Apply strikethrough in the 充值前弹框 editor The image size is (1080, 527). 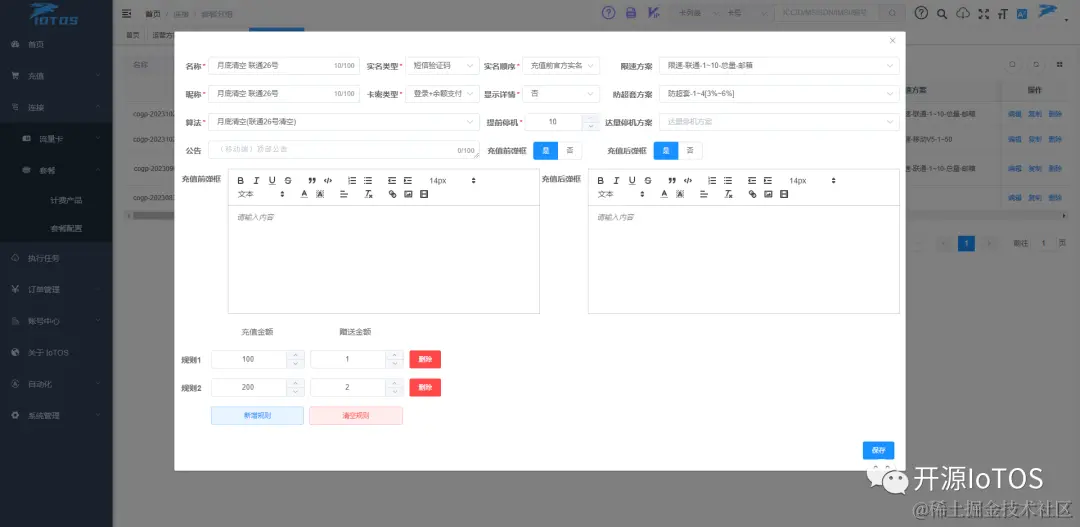288,180
